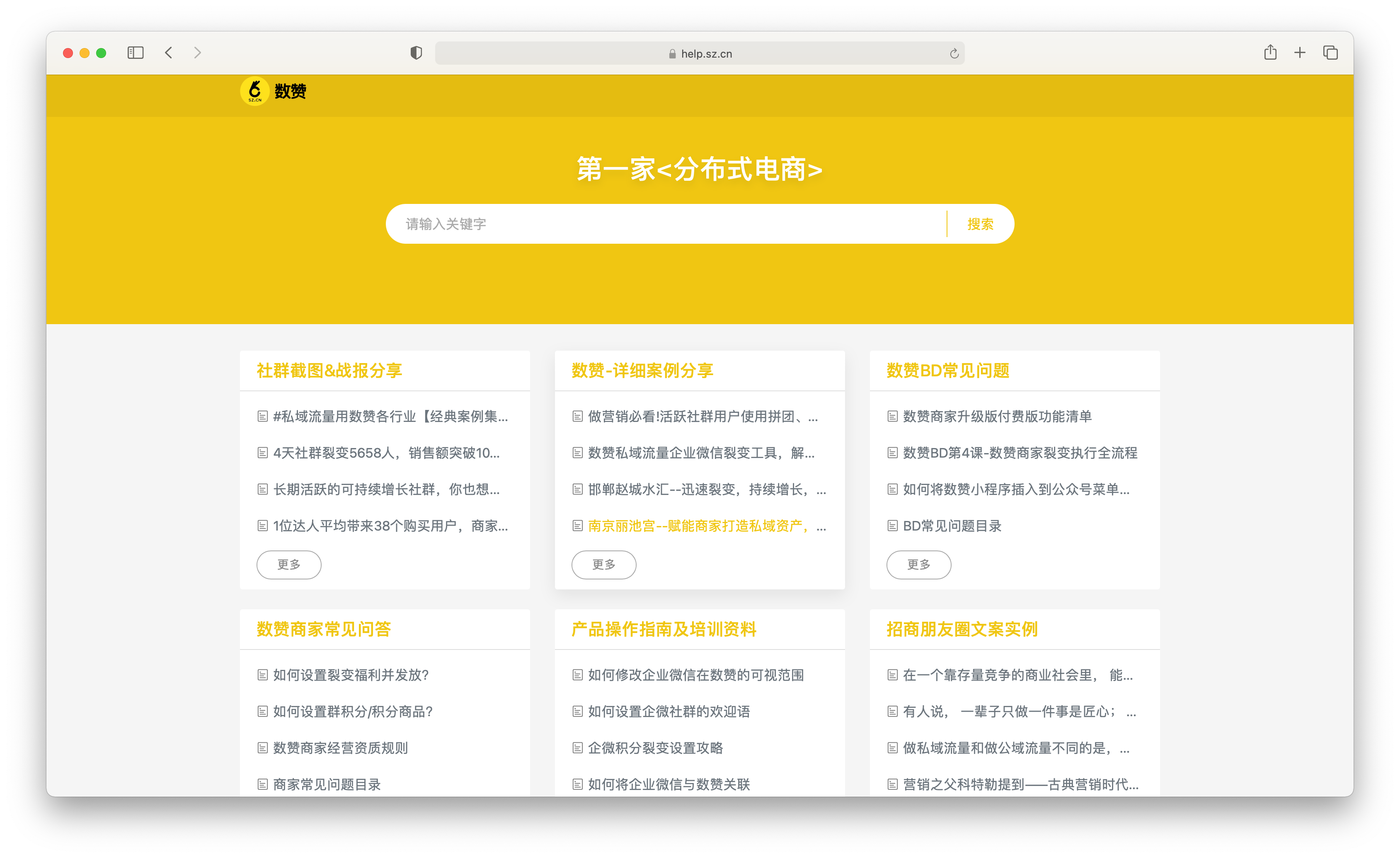The width and height of the screenshot is (1400, 858).
Task: Click 更多 under 数赞-详细案例分享
Action: [x=603, y=564]
